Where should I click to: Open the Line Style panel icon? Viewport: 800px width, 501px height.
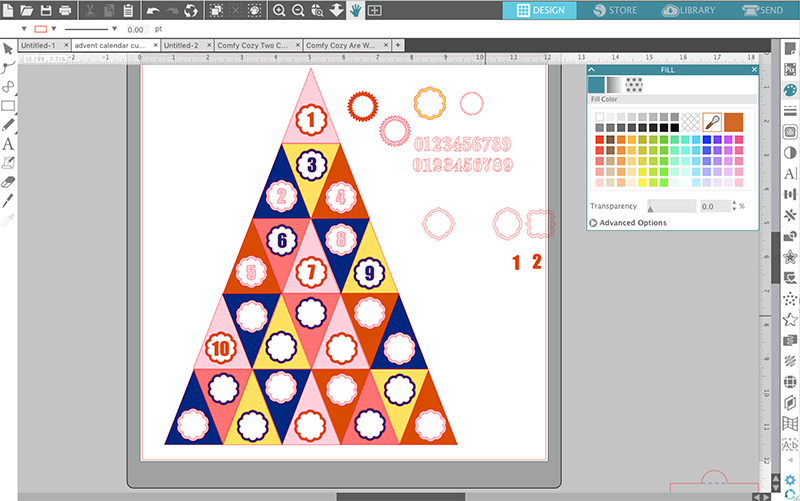(x=790, y=111)
